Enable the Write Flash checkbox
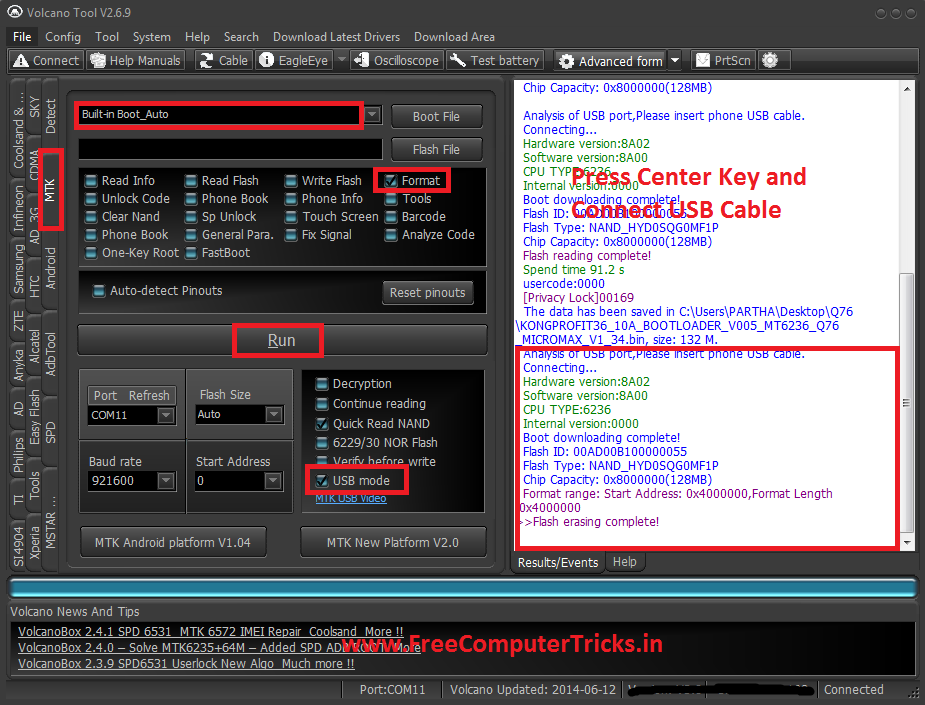This screenshot has width=925, height=705. [291, 181]
